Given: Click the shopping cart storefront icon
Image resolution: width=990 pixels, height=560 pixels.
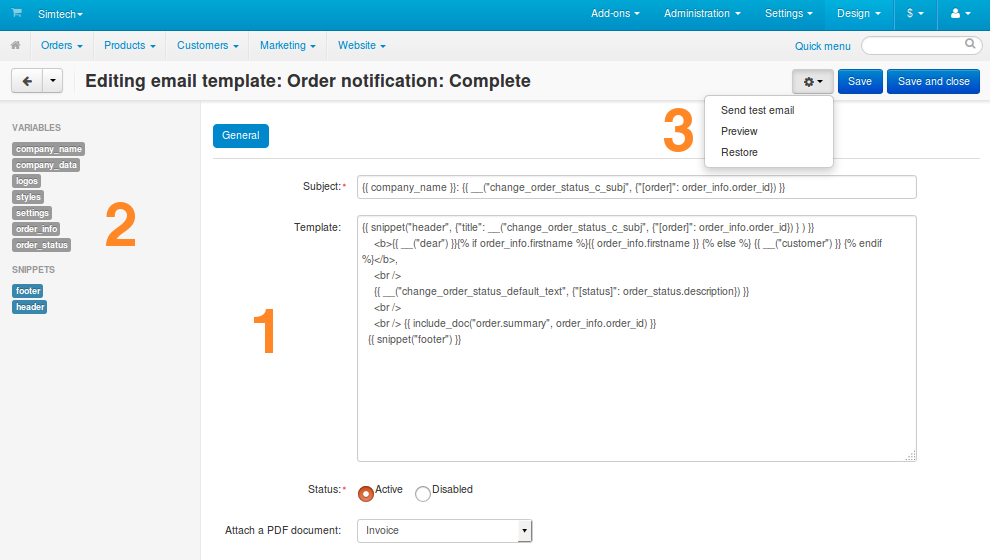Looking at the screenshot, I should (16, 13).
